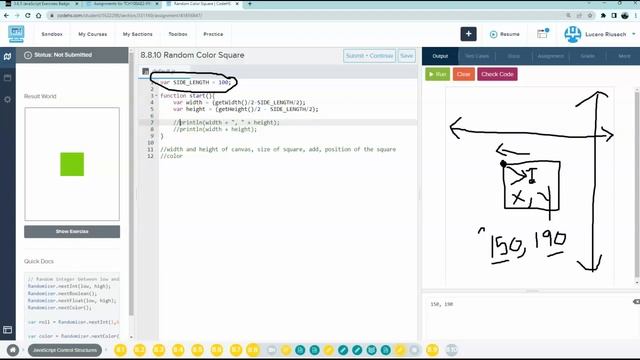Click Resume button with play icon

click(x=504, y=34)
